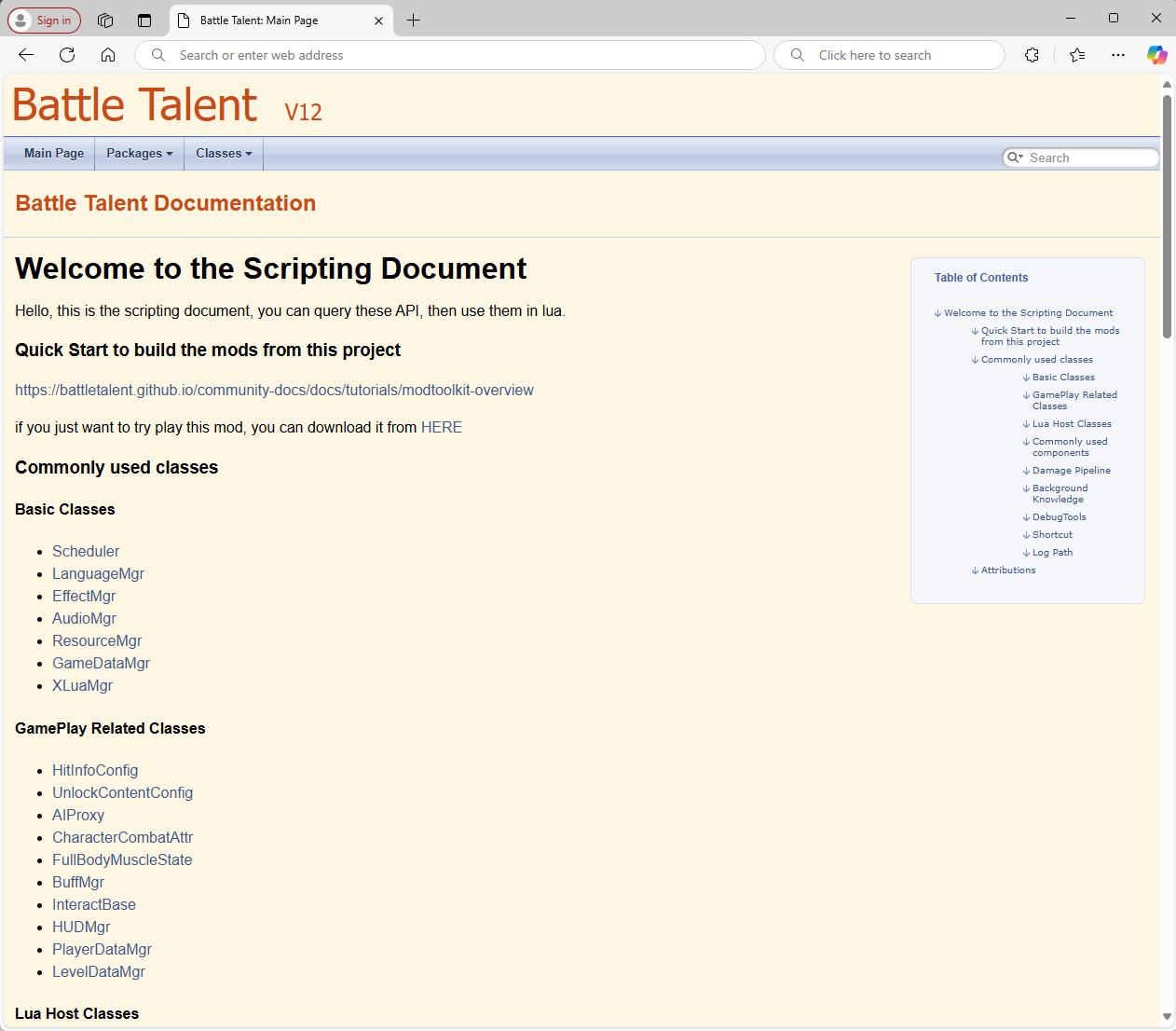Jump to 'Basic Classes' in table of contents
Image resolution: width=1176 pixels, height=1031 pixels.
pos(1063,378)
